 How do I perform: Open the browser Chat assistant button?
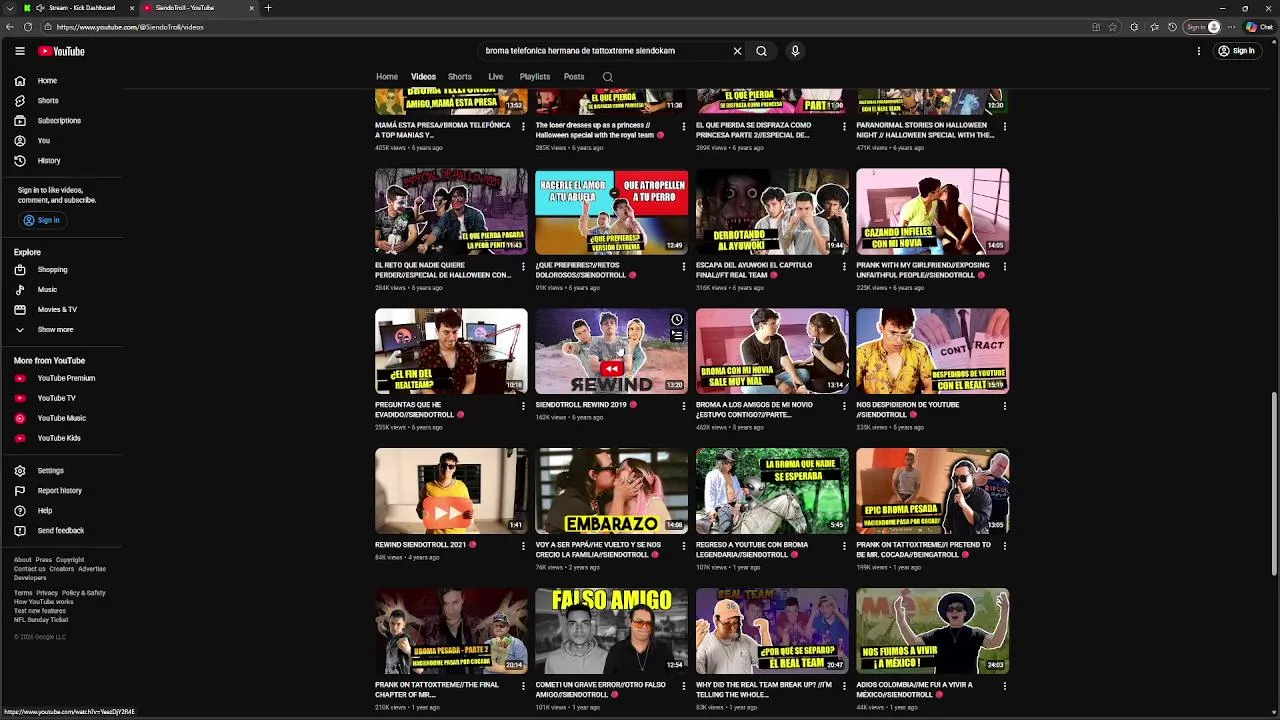point(1258,27)
